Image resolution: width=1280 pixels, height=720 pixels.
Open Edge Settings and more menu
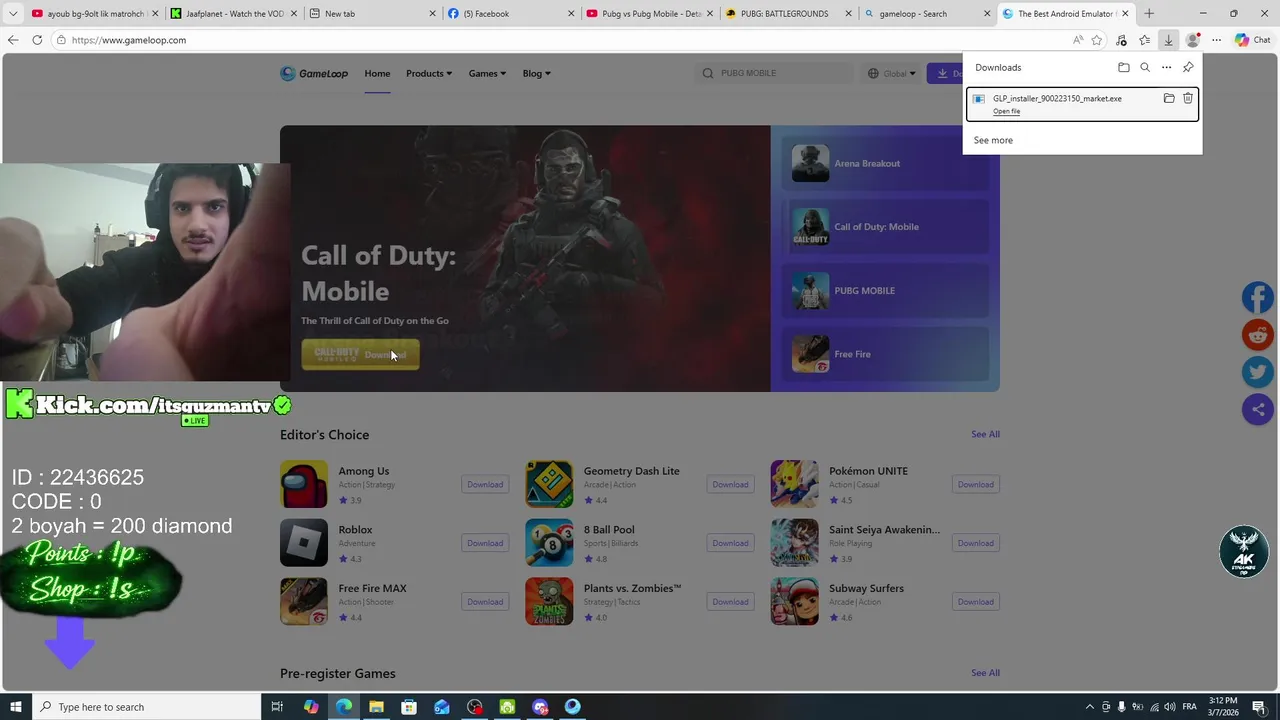(1216, 40)
